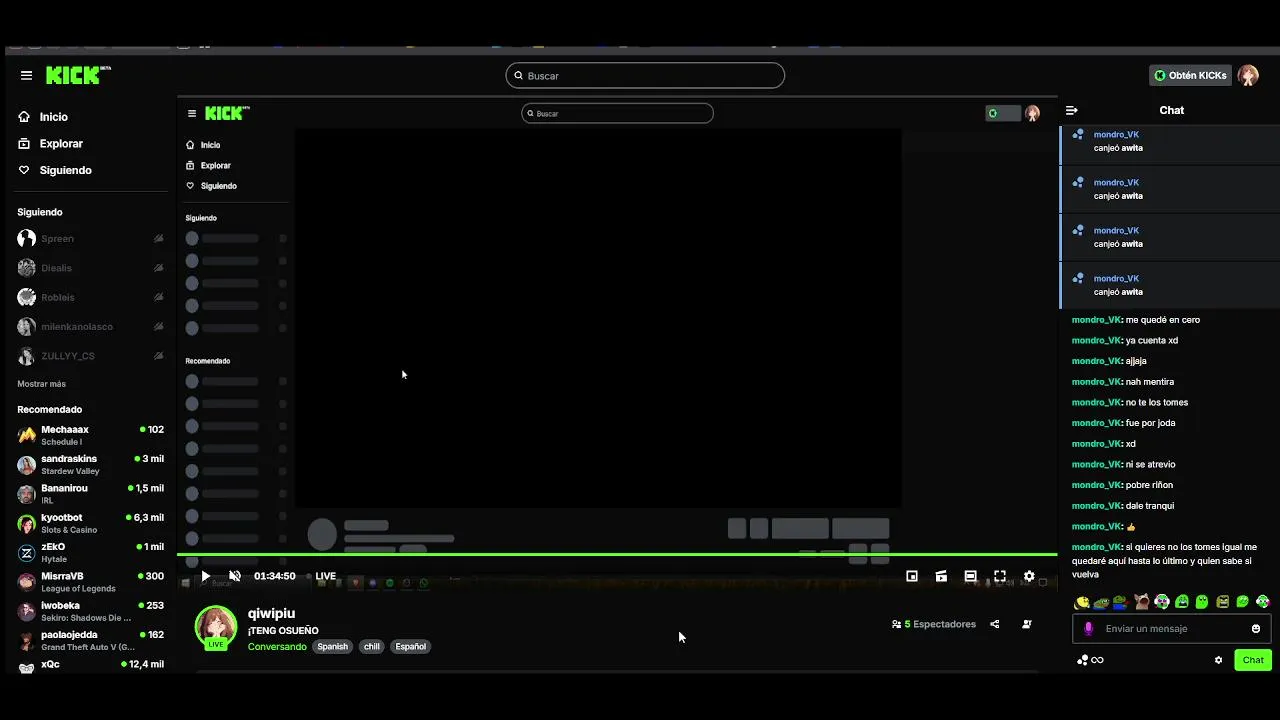Select the chill tag
Screen dimensions: 1280x720
(x=372, y=647)
